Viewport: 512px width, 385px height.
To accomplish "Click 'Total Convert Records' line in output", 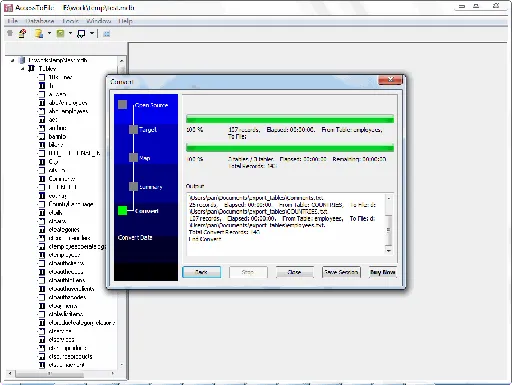I will (224, 232).
